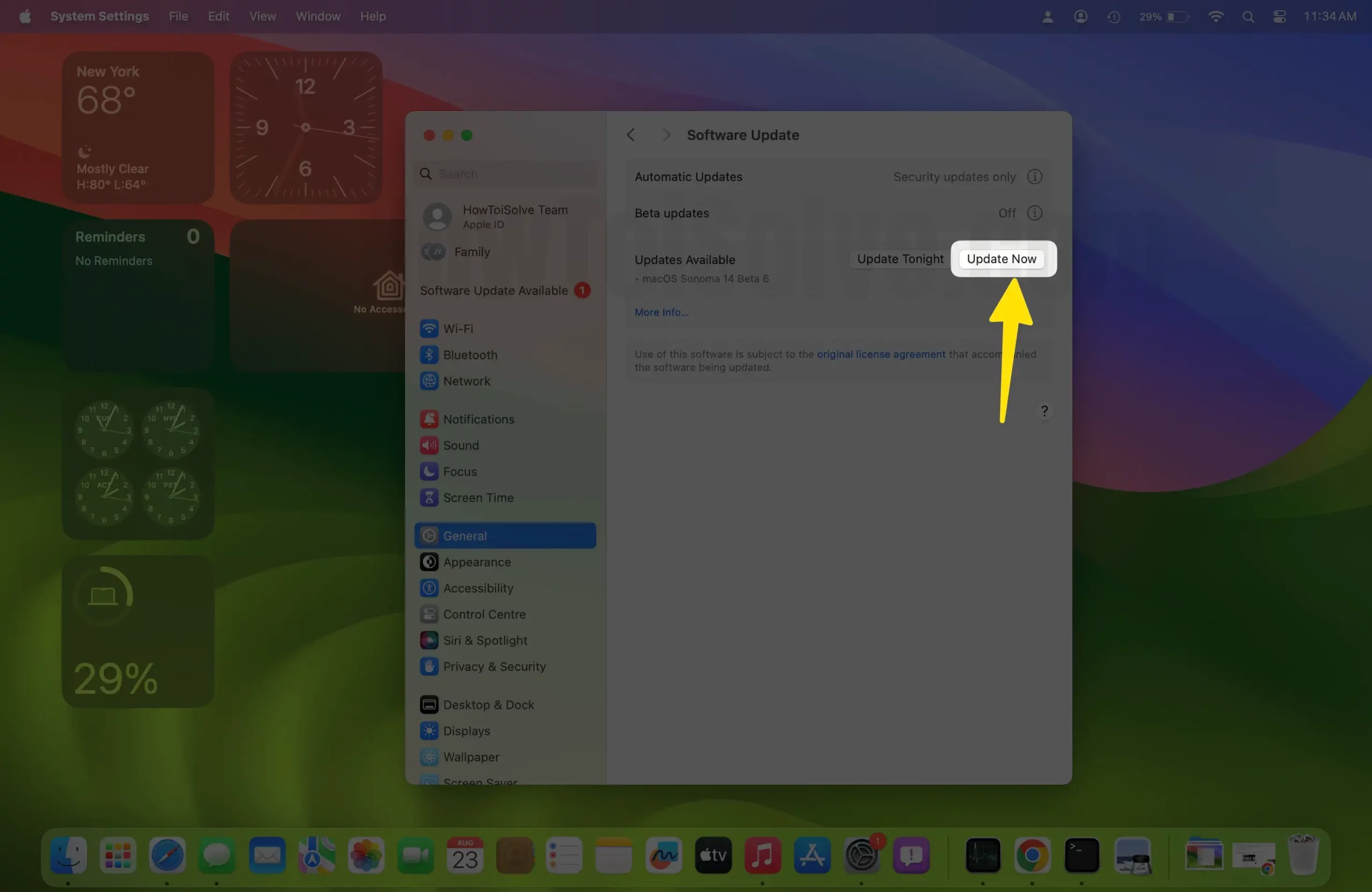Click the battery status in menu bar

click(1164, 16)
